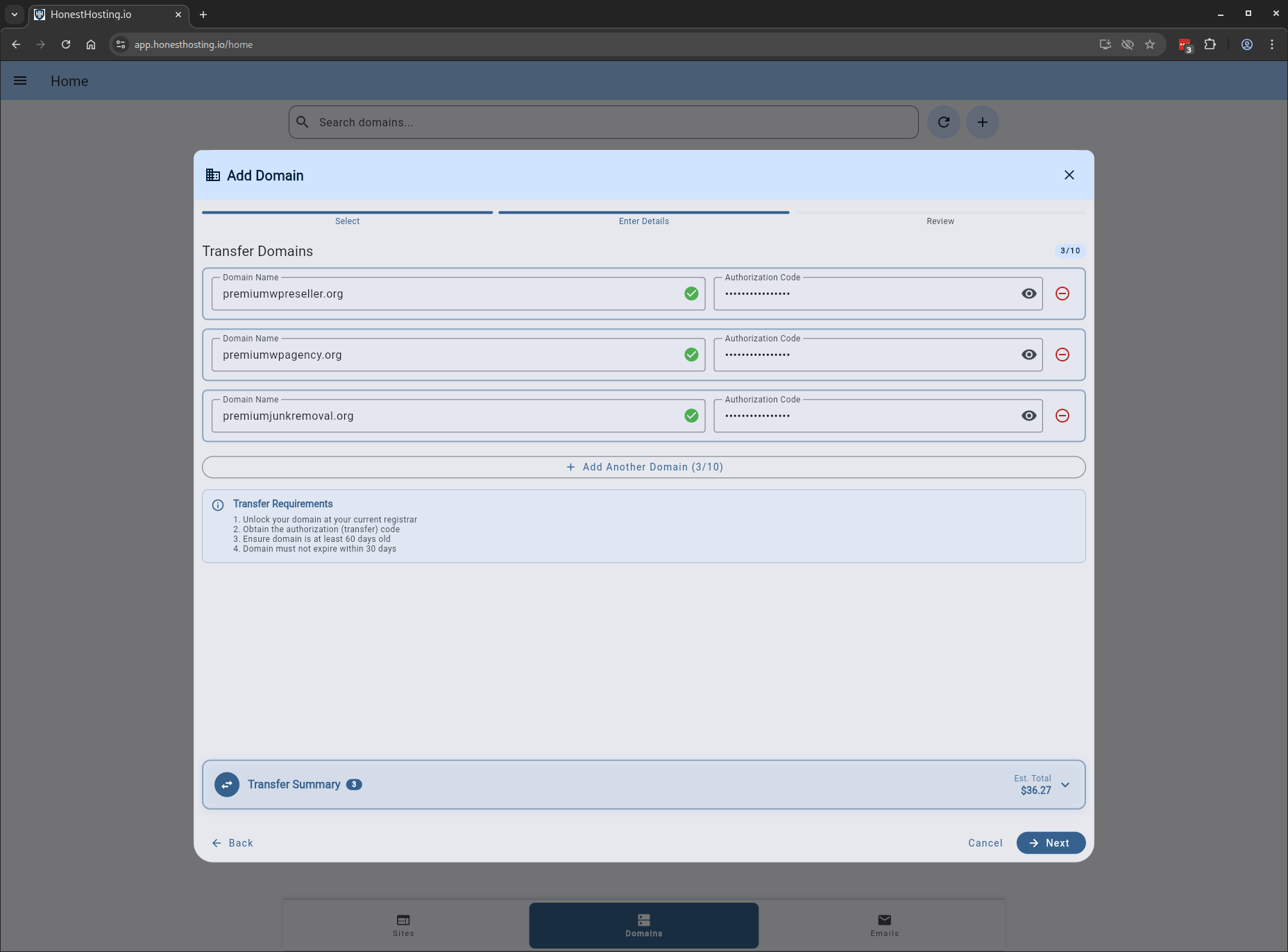Screen dimensions: 1288x952
Task: Click Add Another Domain button
Action: (643, 467)
